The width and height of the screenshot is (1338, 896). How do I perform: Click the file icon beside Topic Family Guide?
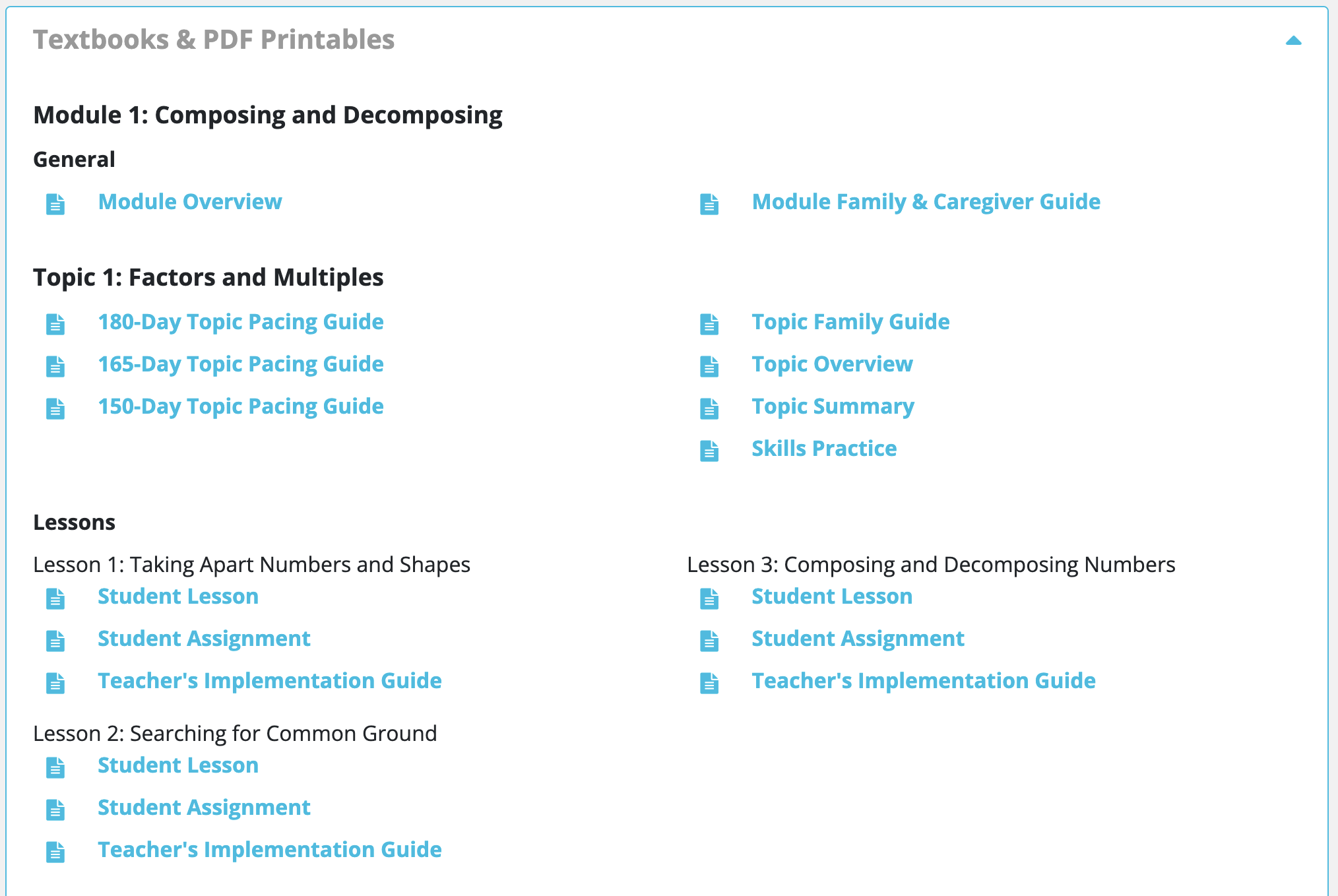709,324
